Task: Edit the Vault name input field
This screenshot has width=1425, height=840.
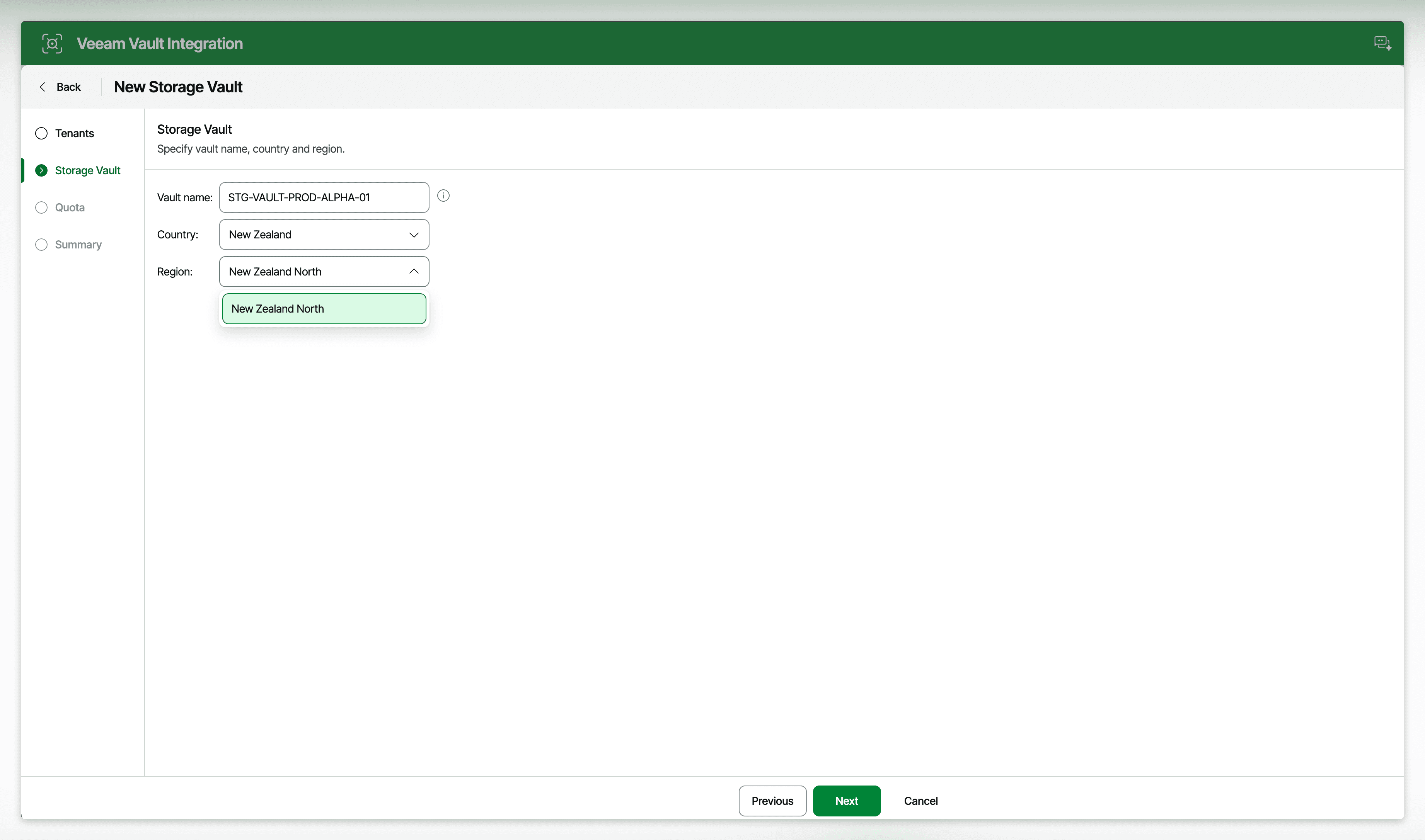Action: tap(324, 197)
